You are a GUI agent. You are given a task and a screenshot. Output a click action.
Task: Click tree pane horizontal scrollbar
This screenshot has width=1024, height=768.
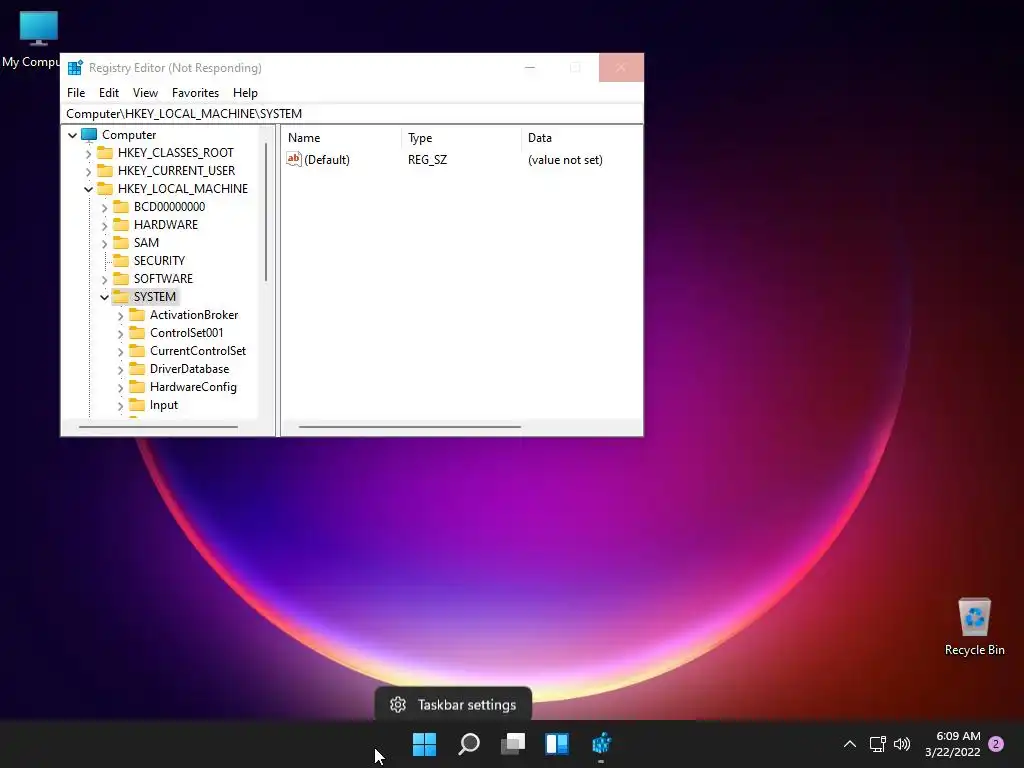coord(158,427)
